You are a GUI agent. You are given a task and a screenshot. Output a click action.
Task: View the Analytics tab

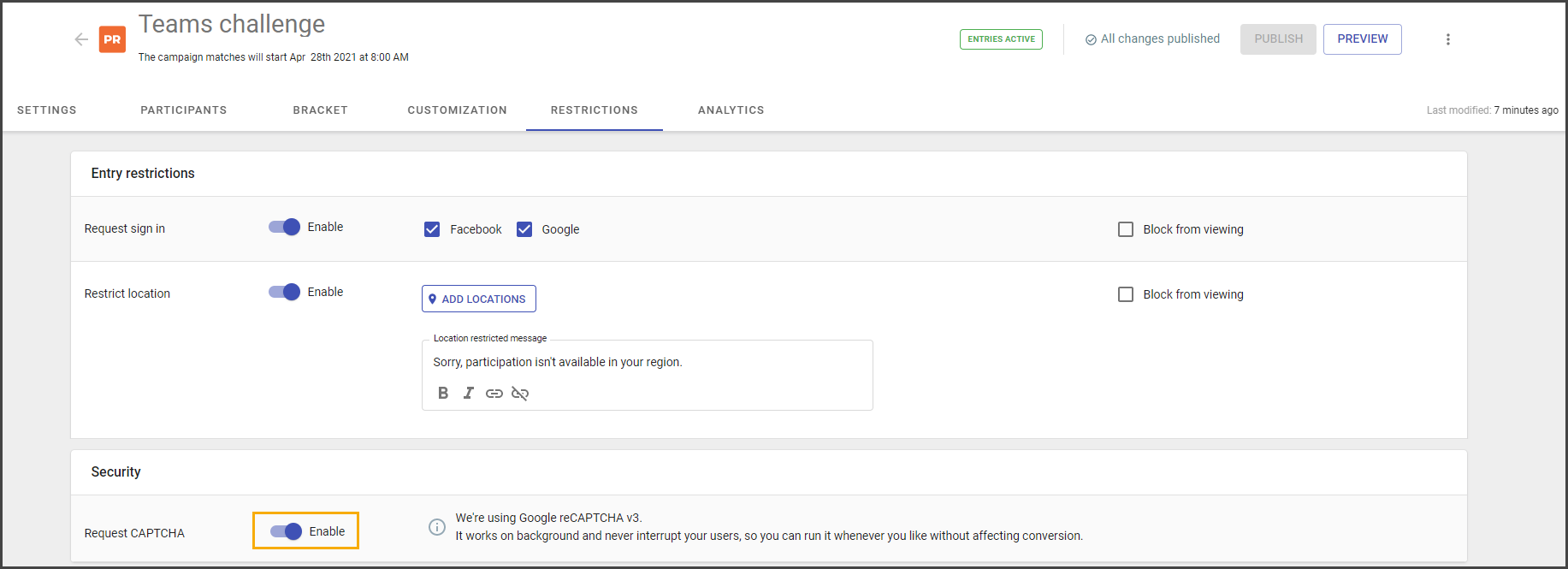tap(731, 110)
